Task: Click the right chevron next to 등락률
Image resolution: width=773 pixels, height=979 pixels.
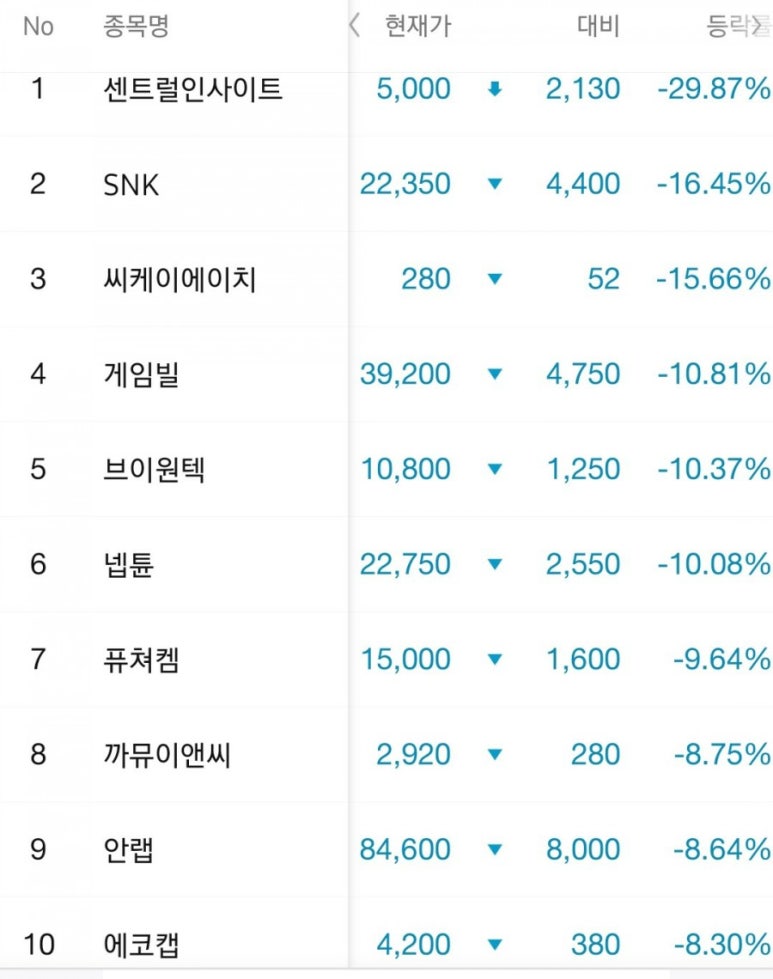Action: click(757, 26)
